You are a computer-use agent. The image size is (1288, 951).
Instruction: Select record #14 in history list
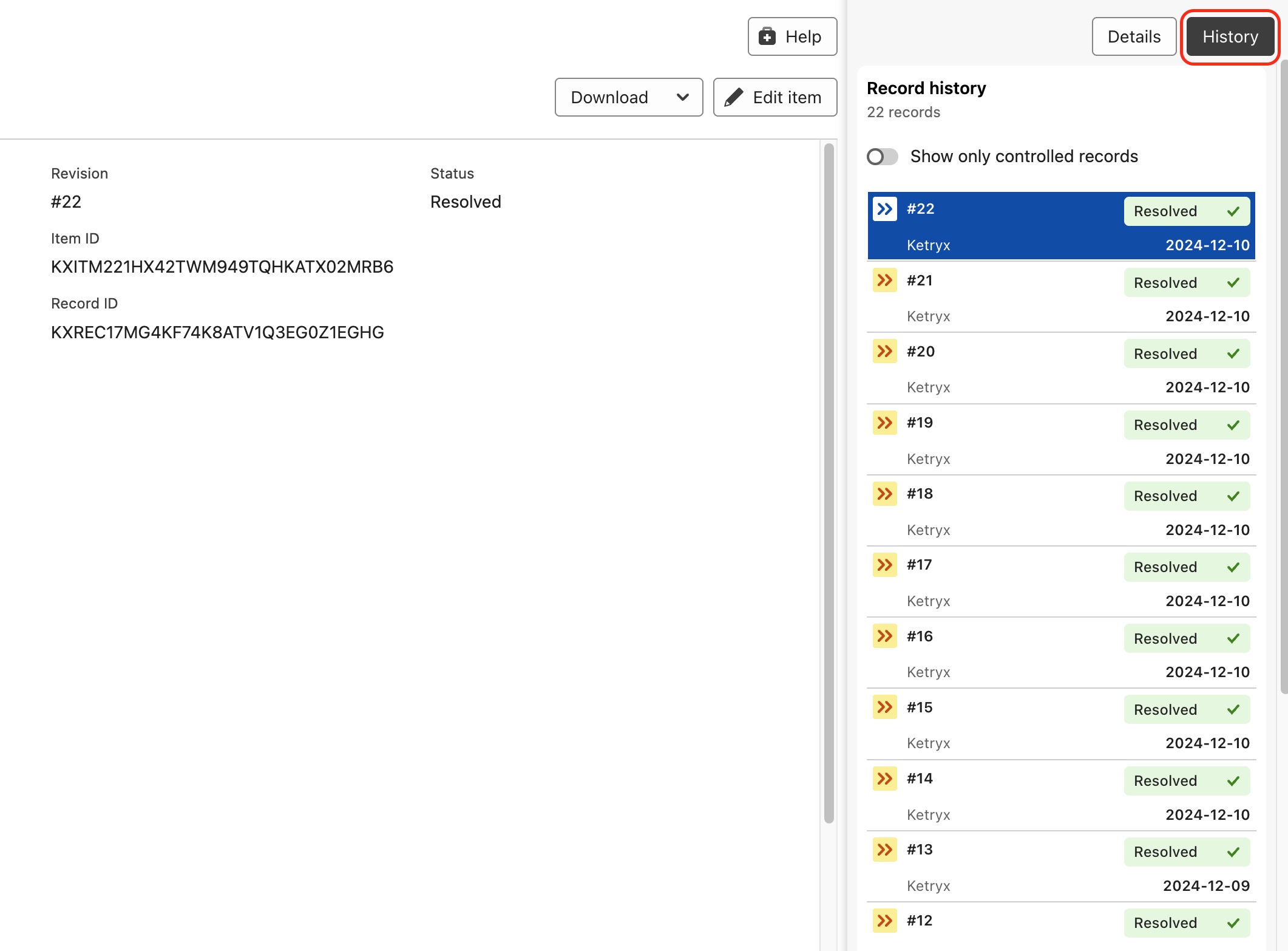(1062, 796)
